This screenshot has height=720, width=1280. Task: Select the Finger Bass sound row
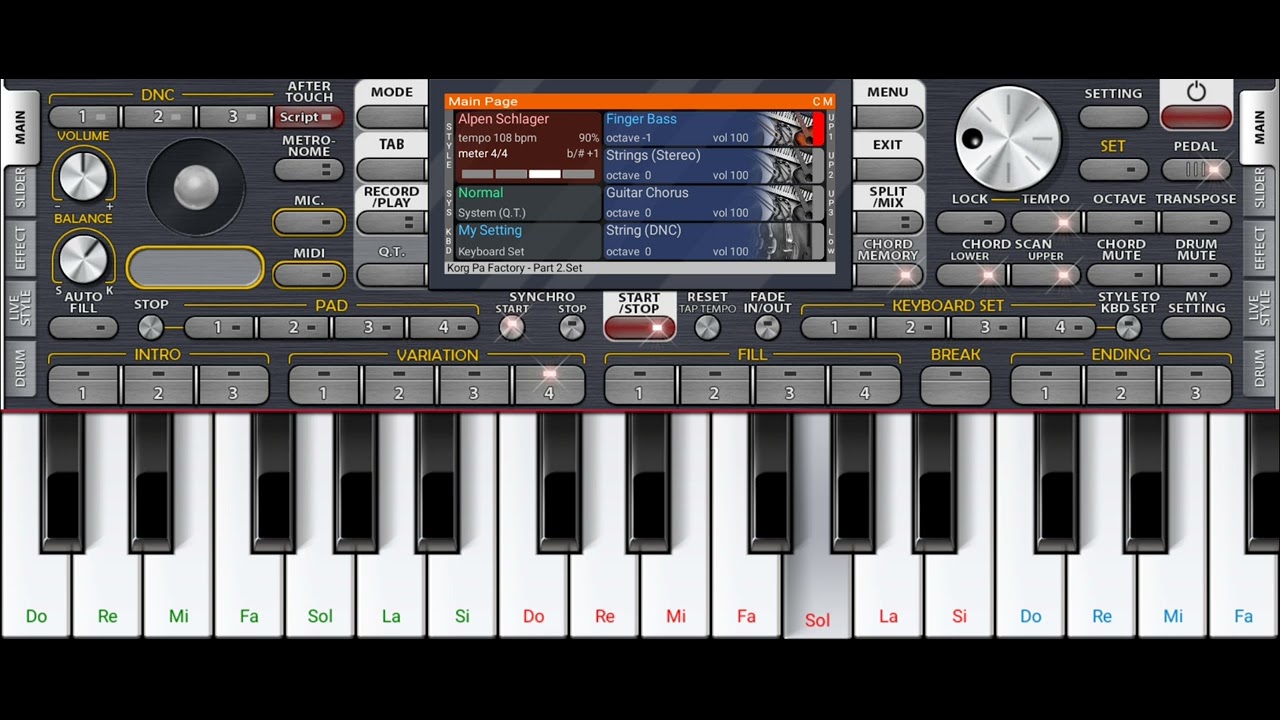click(x=714, y=129)
